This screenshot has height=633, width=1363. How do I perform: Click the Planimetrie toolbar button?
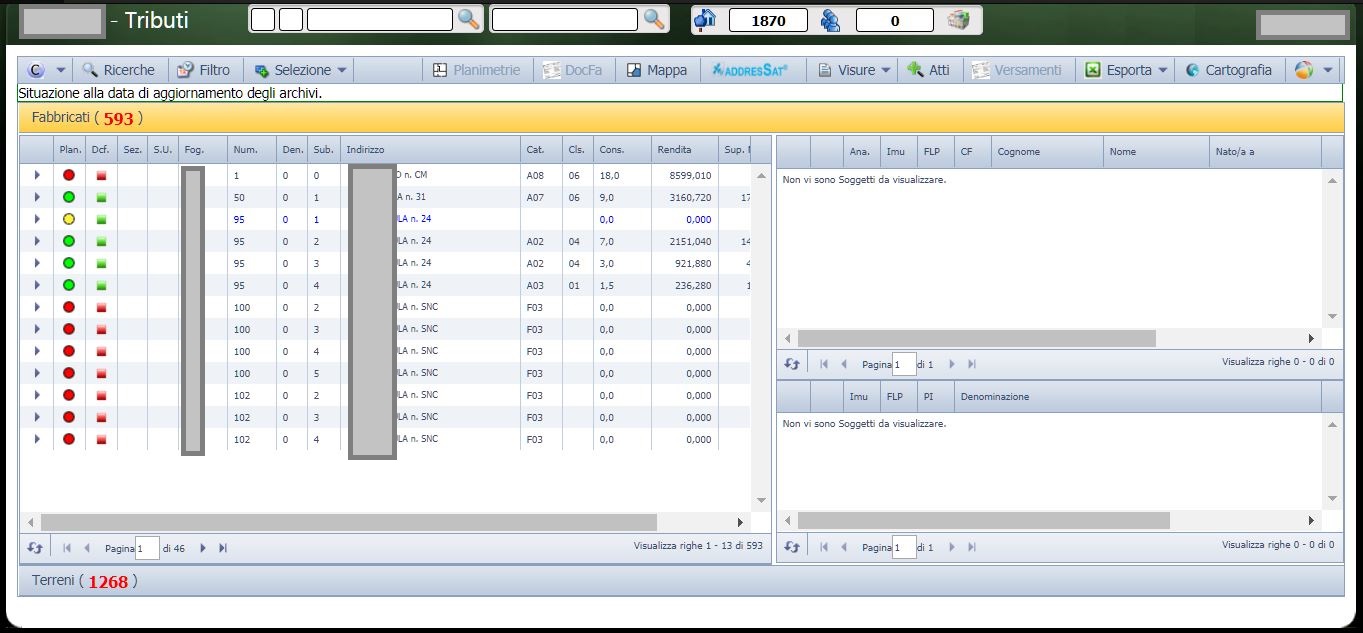[x=476, y=70]
